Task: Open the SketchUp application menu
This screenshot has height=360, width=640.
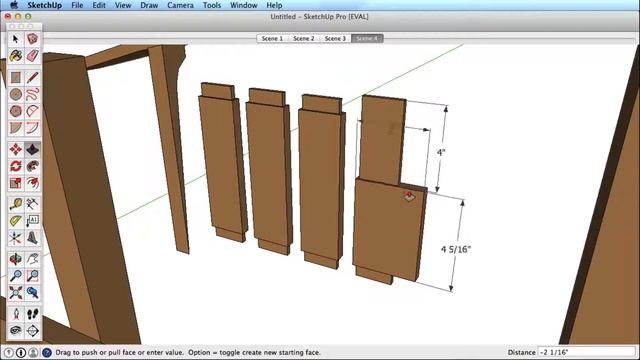Action: [44, 5]
